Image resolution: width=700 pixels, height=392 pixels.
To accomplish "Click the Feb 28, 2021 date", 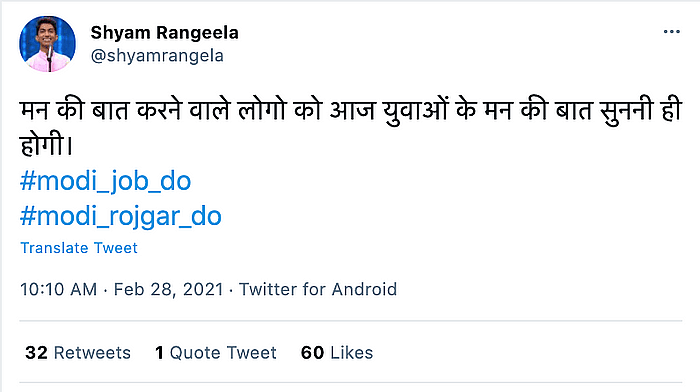I will [168, 289].
